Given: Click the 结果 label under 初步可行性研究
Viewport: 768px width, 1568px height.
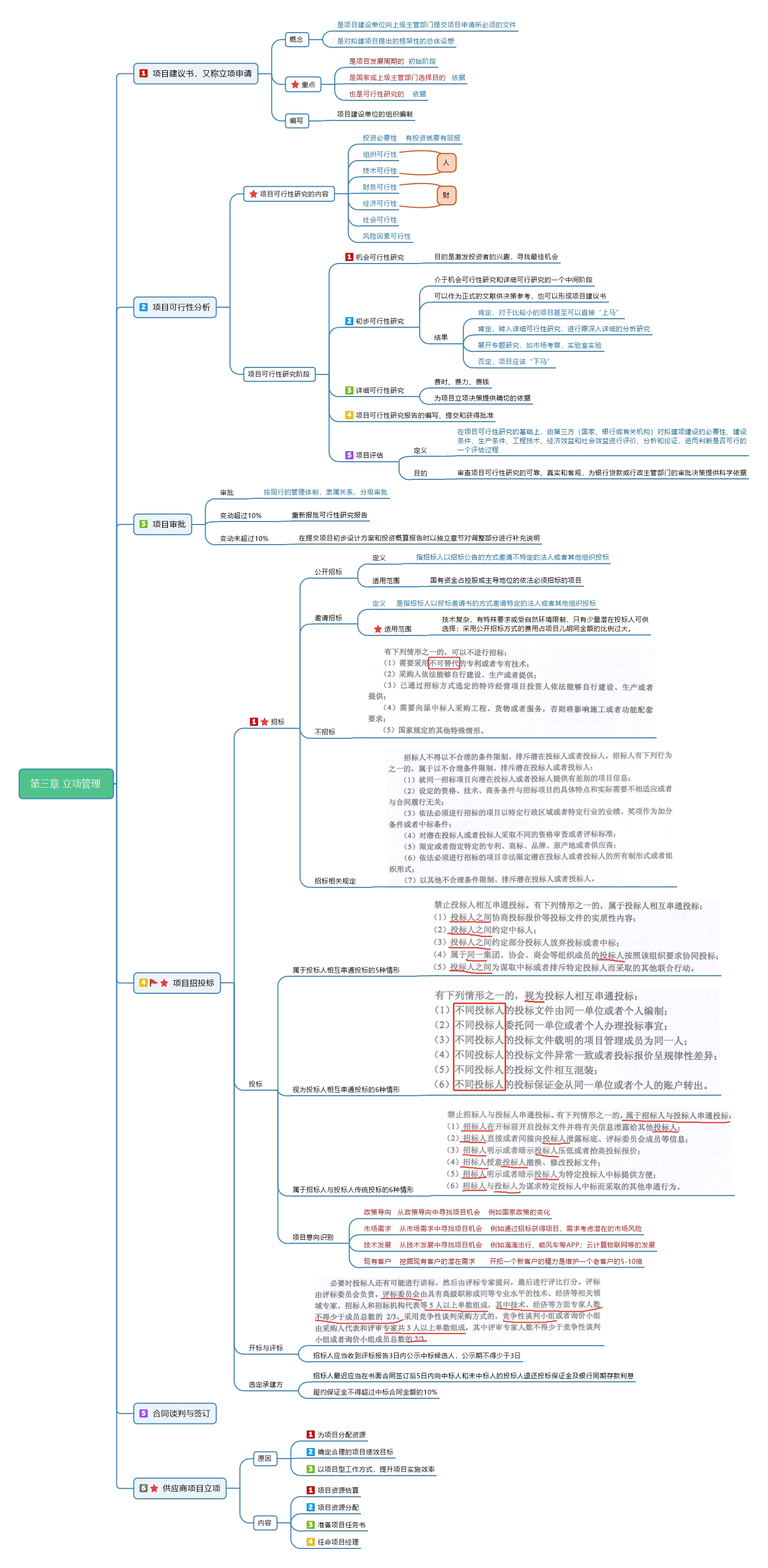Looking at the screenshot, I should point(441,338).
